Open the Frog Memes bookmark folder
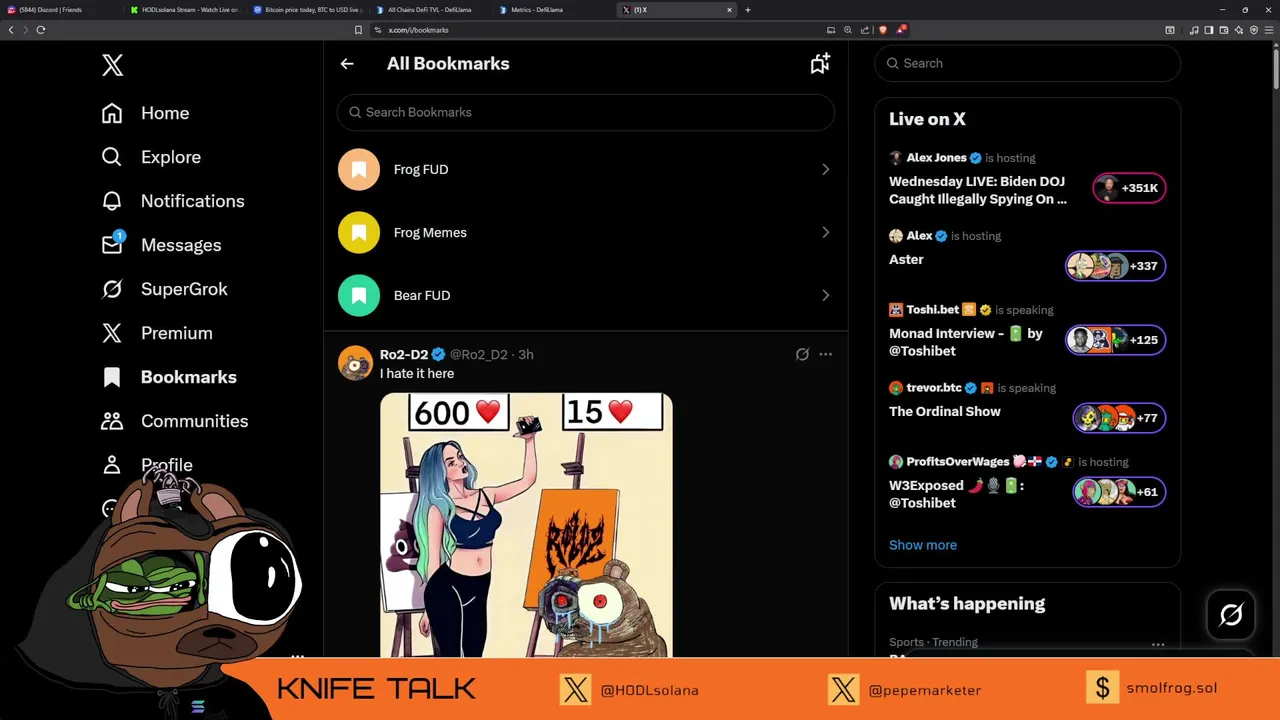 [x=586, y=232]
